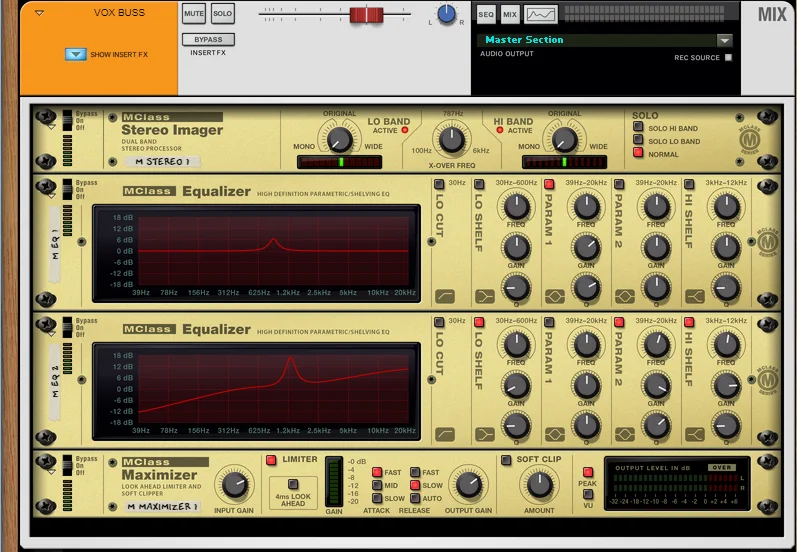Image resolution: width=797 pixels, height=552 pixels.
Task: Click the Maximizer Output Gain knob
Action: 466,486
